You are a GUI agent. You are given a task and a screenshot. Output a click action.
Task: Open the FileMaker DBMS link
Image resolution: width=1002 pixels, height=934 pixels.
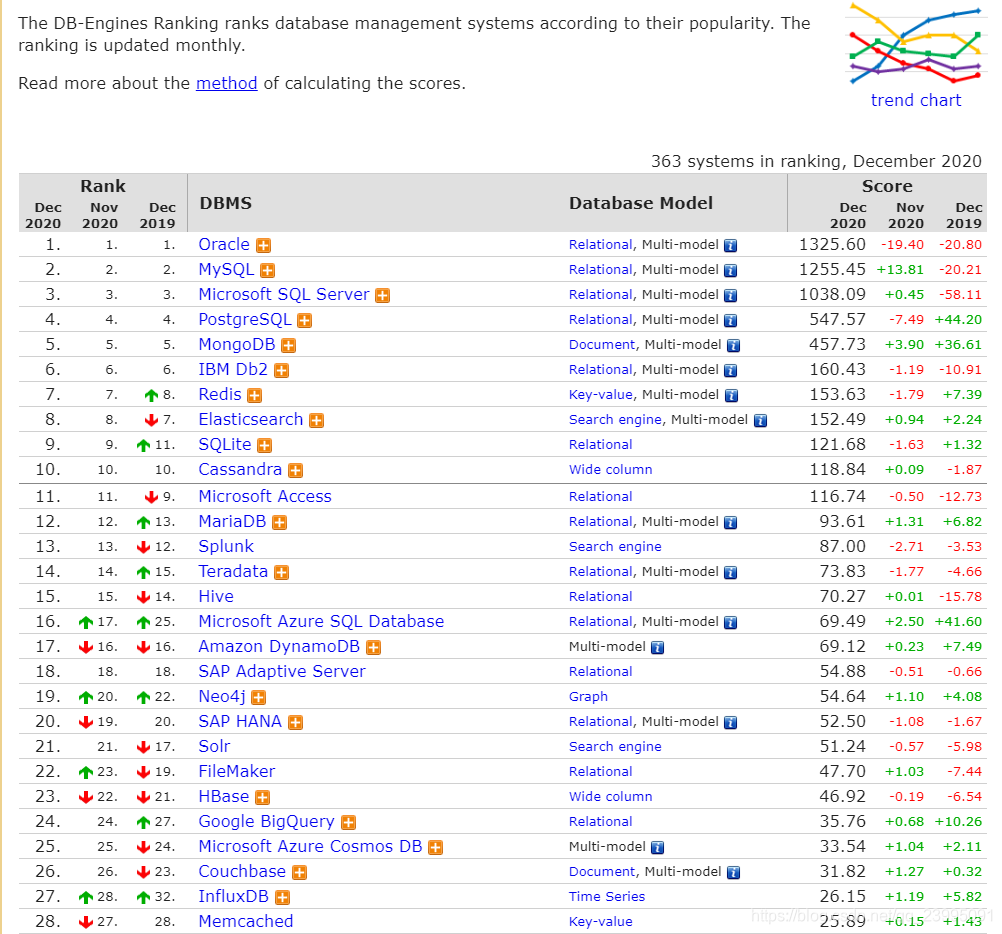[236, 771]
